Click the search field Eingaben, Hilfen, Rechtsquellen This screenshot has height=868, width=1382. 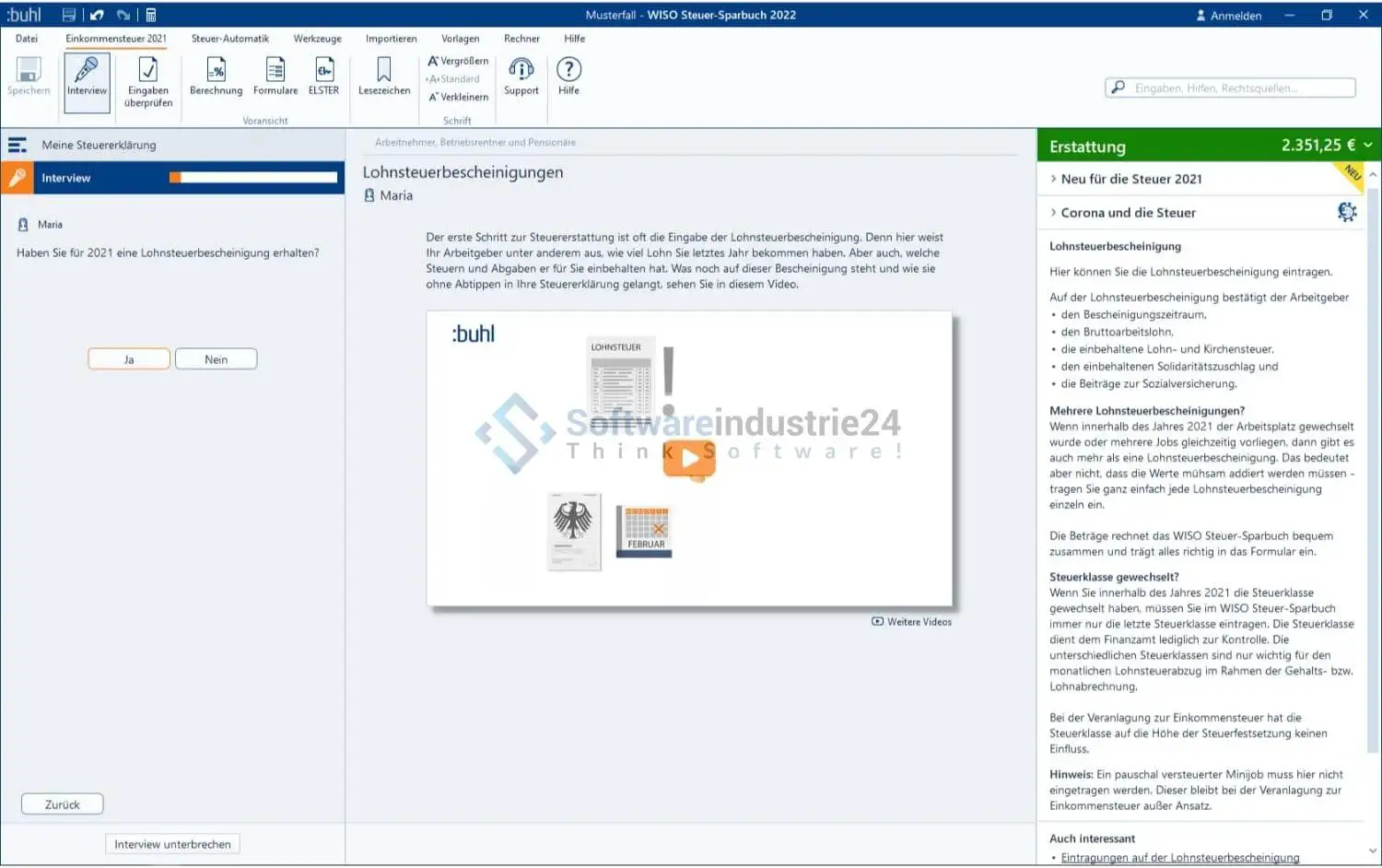click(1230, 88)
